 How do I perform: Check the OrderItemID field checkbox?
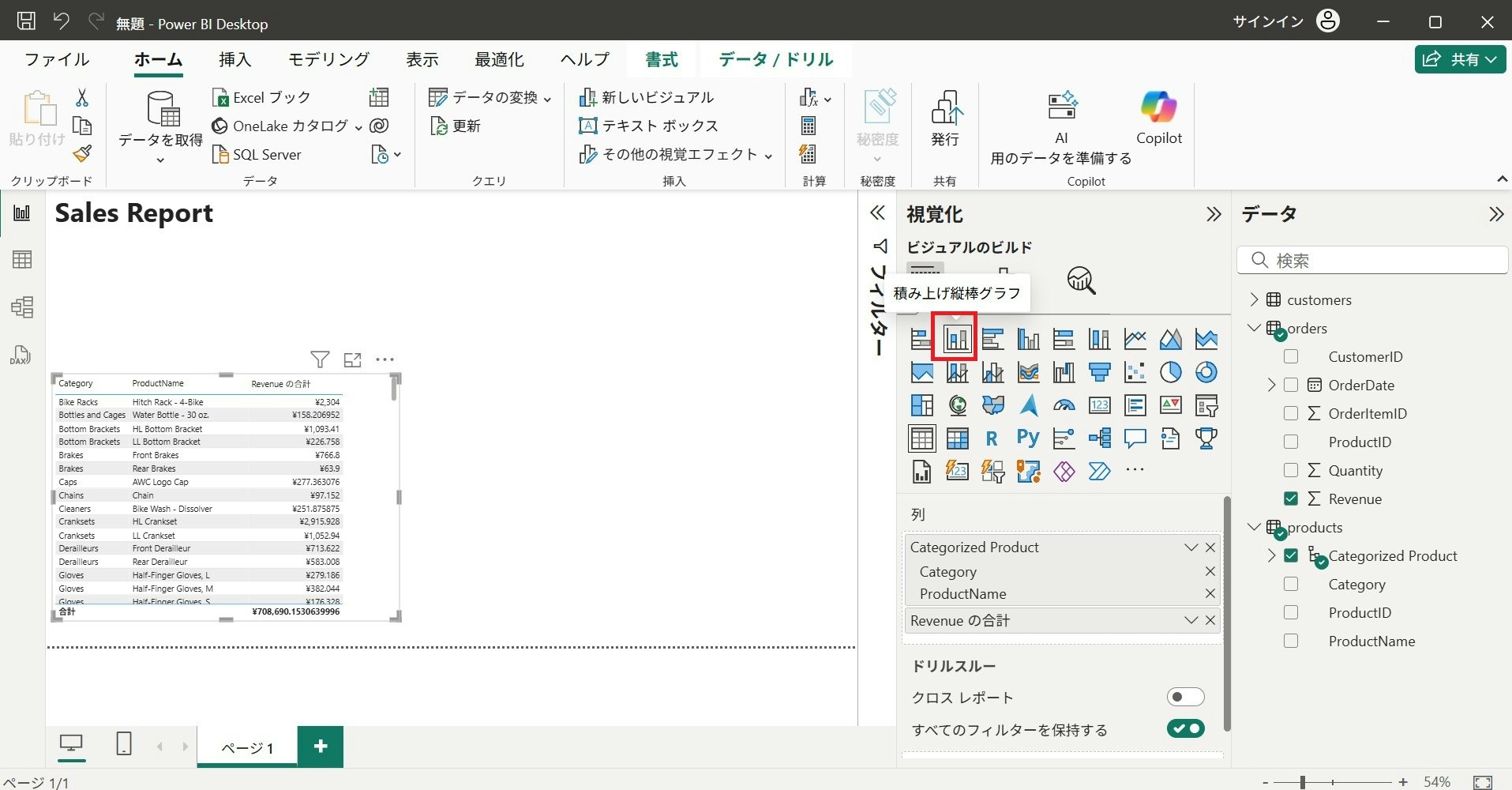coord(1291,414)
